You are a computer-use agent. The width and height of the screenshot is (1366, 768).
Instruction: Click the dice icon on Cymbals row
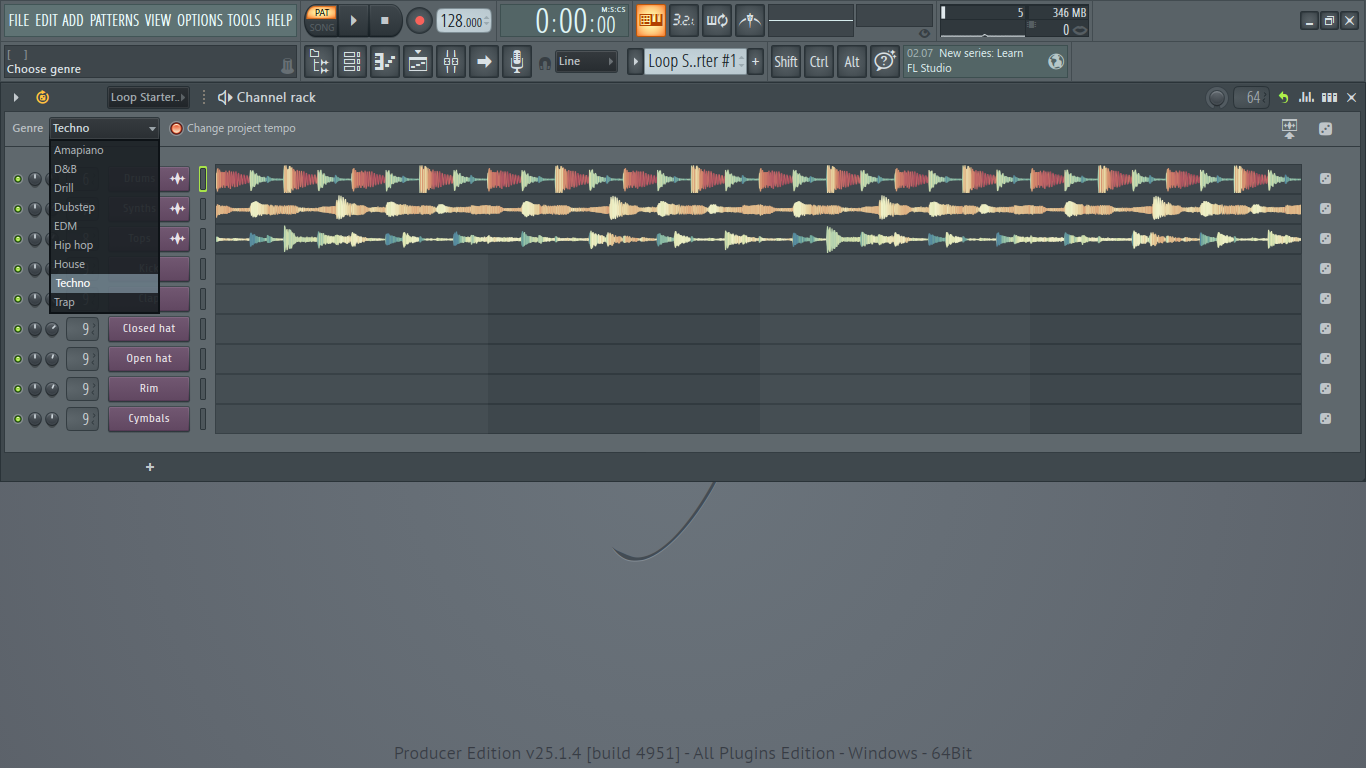pyautogui.click(x=1325, y=419)
